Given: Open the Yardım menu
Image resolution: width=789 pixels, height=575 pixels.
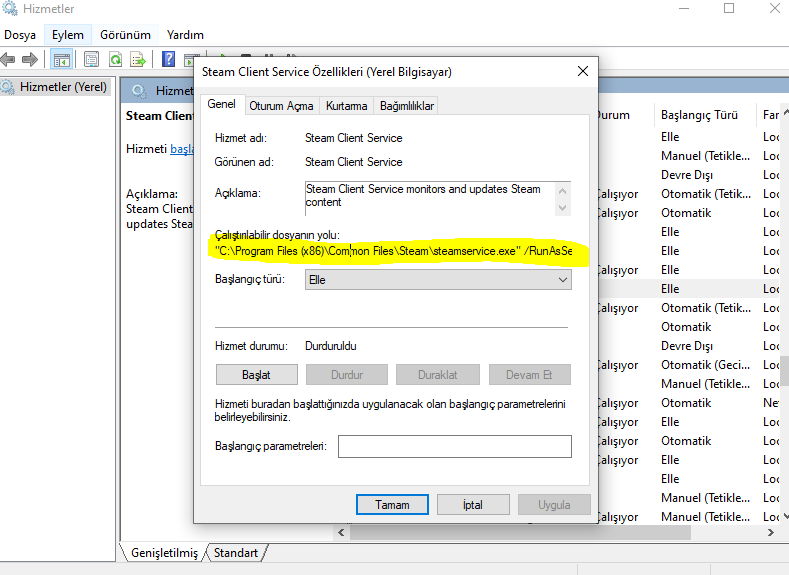Looking at the screenshot, I should click(185, 35).
